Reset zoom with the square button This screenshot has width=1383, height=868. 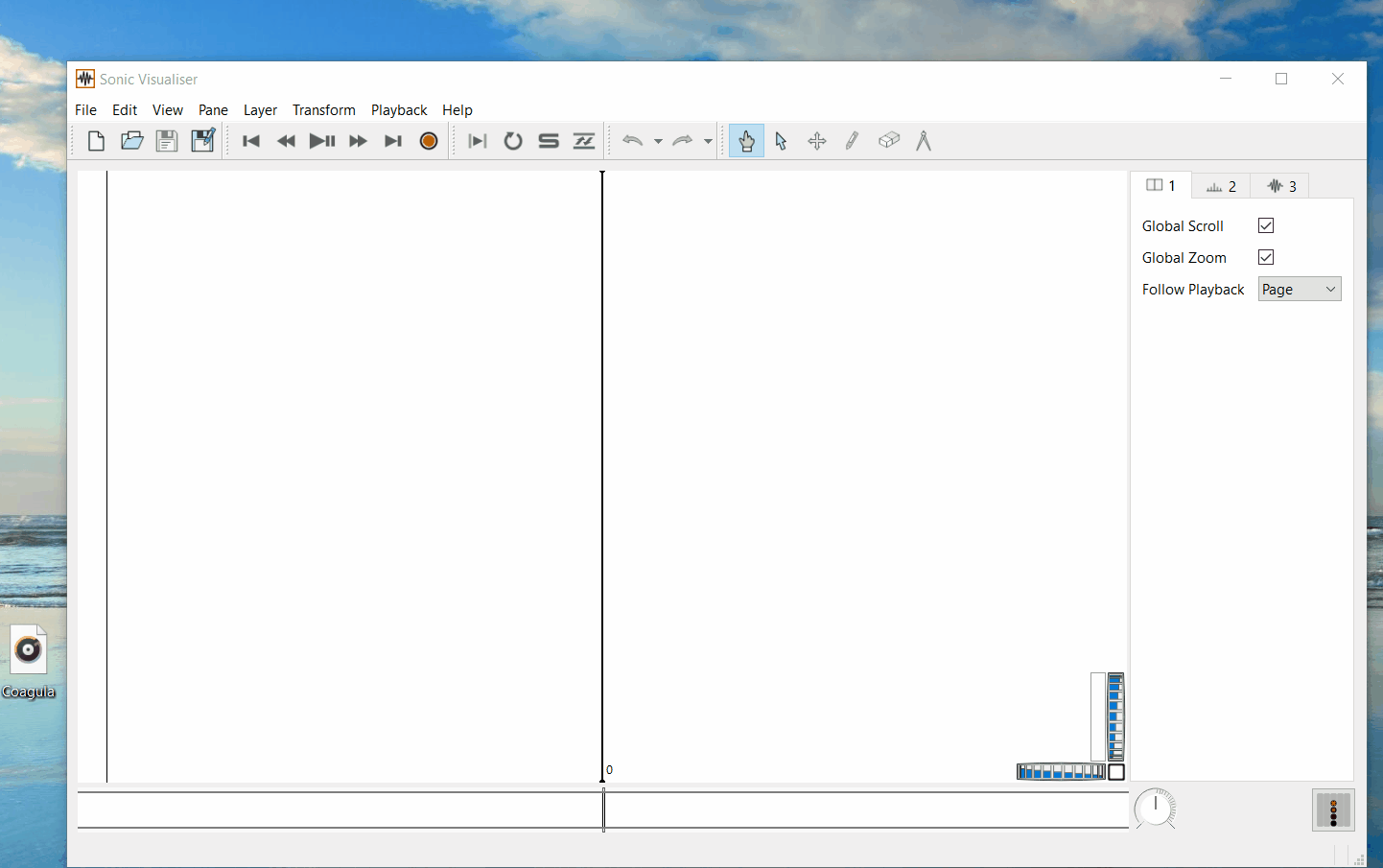[x=1116, y=772]
